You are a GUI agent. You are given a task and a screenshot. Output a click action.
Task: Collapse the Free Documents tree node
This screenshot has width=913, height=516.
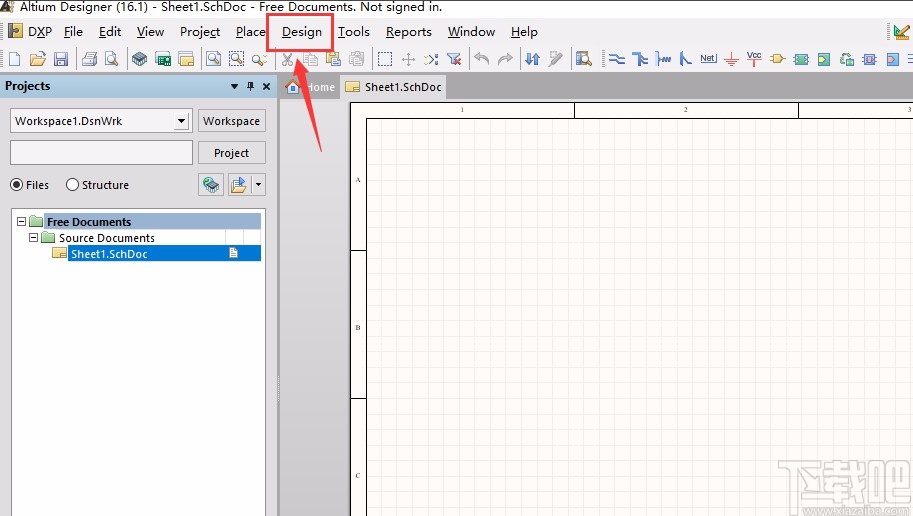point(21,222)
